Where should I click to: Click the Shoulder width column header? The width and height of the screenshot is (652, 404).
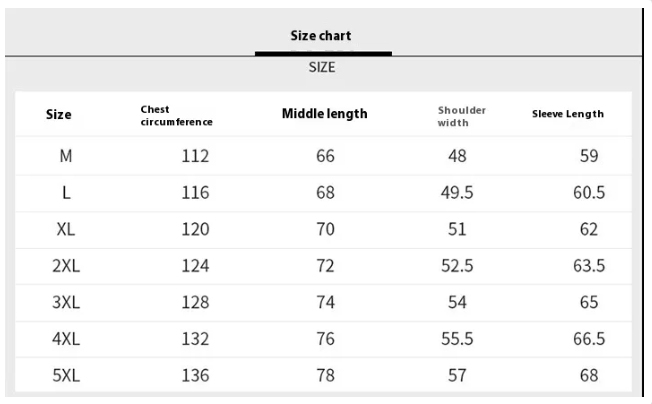pos(455,115)
